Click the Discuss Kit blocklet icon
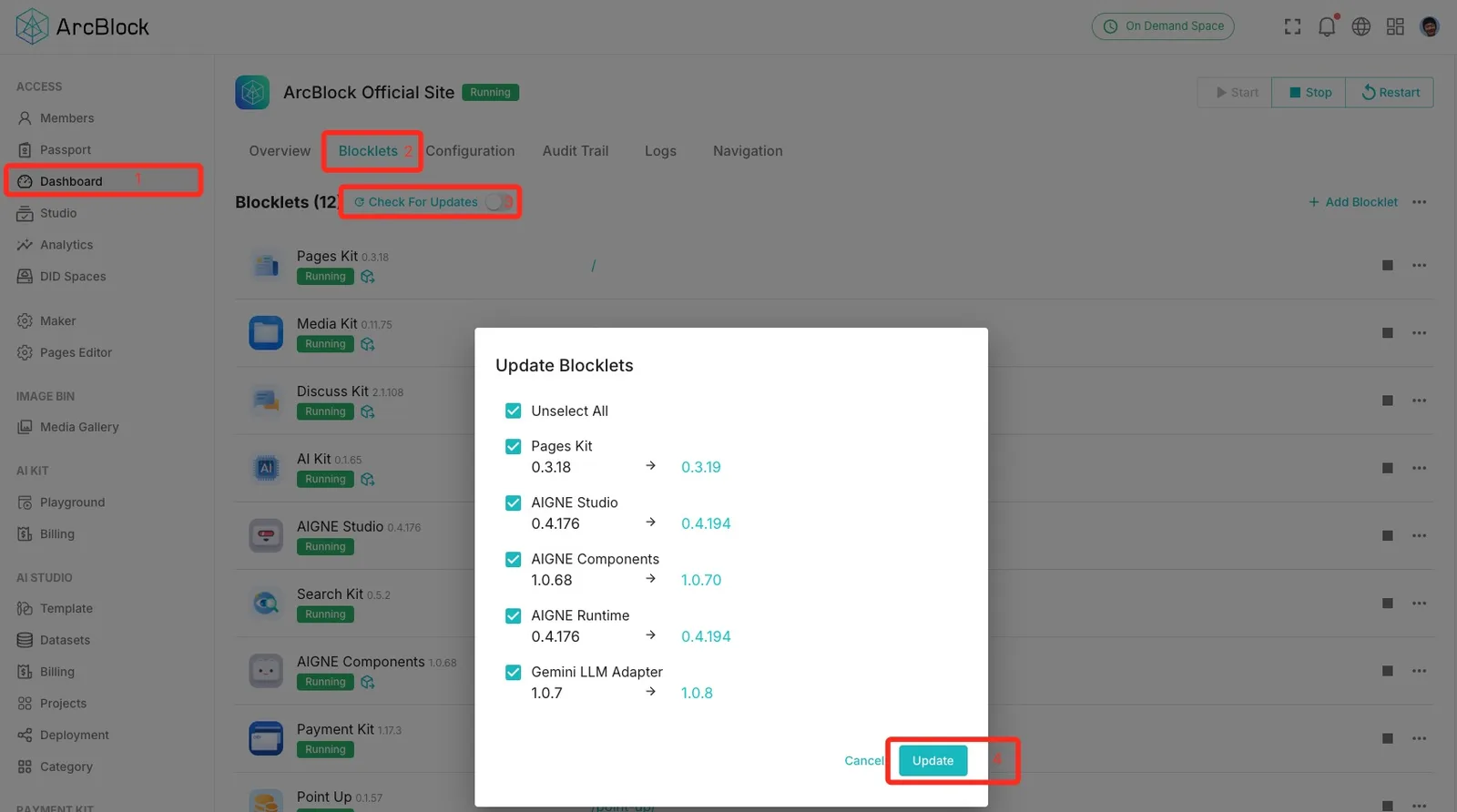Viewport: 1457px width, 812px height. click(266, 401)
